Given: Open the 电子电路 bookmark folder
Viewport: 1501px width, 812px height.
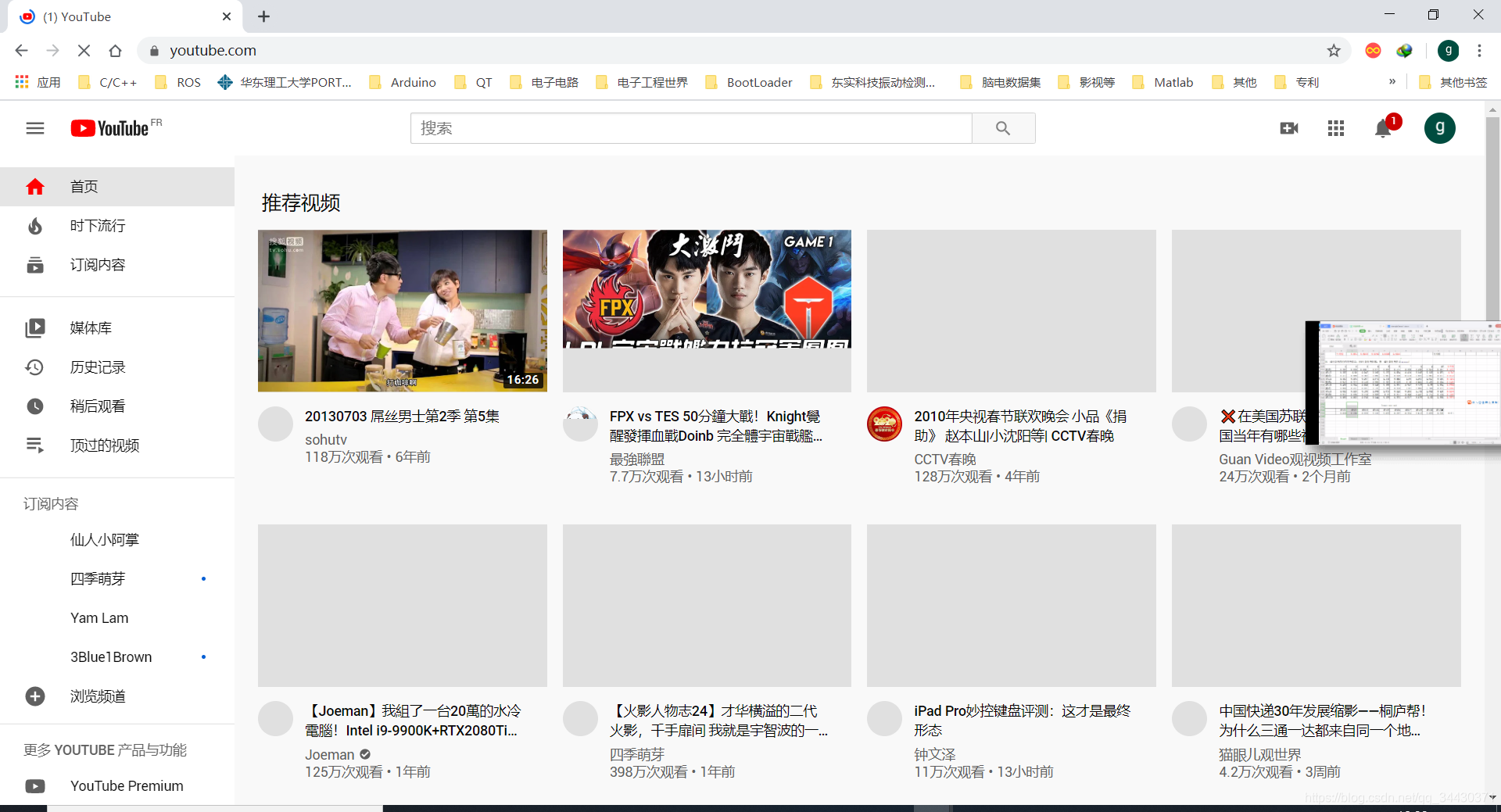Looking at the screenshot, I should pyautogui.click(x=544, y=82).
